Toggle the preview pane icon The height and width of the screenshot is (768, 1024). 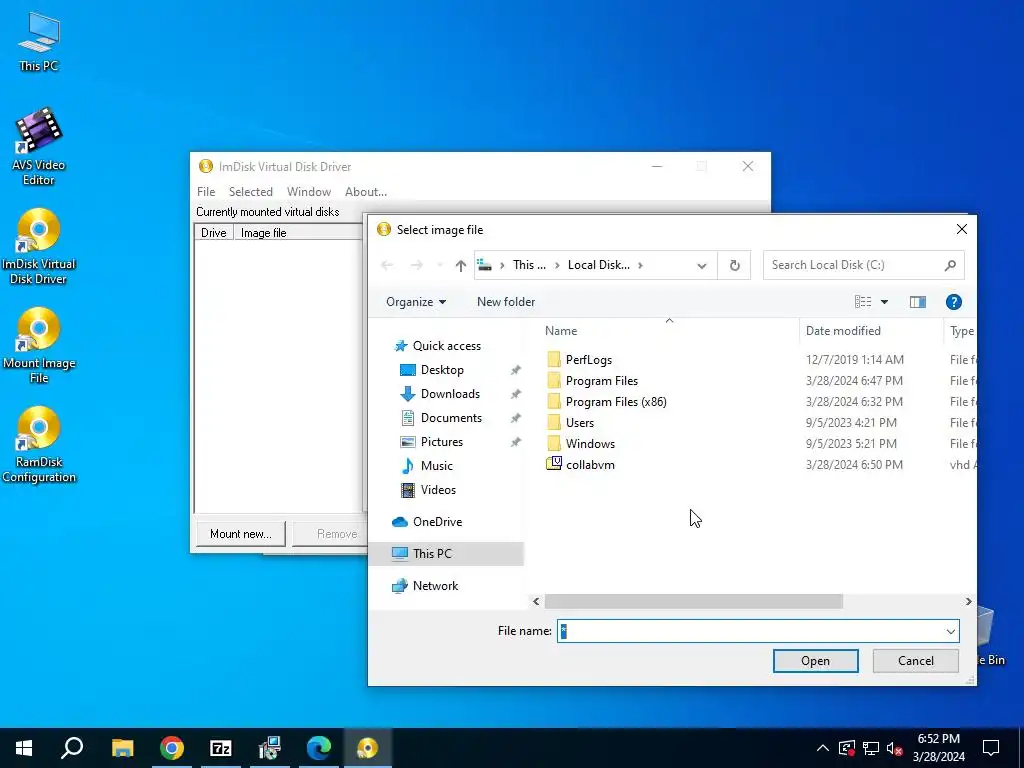coord(918,302)
